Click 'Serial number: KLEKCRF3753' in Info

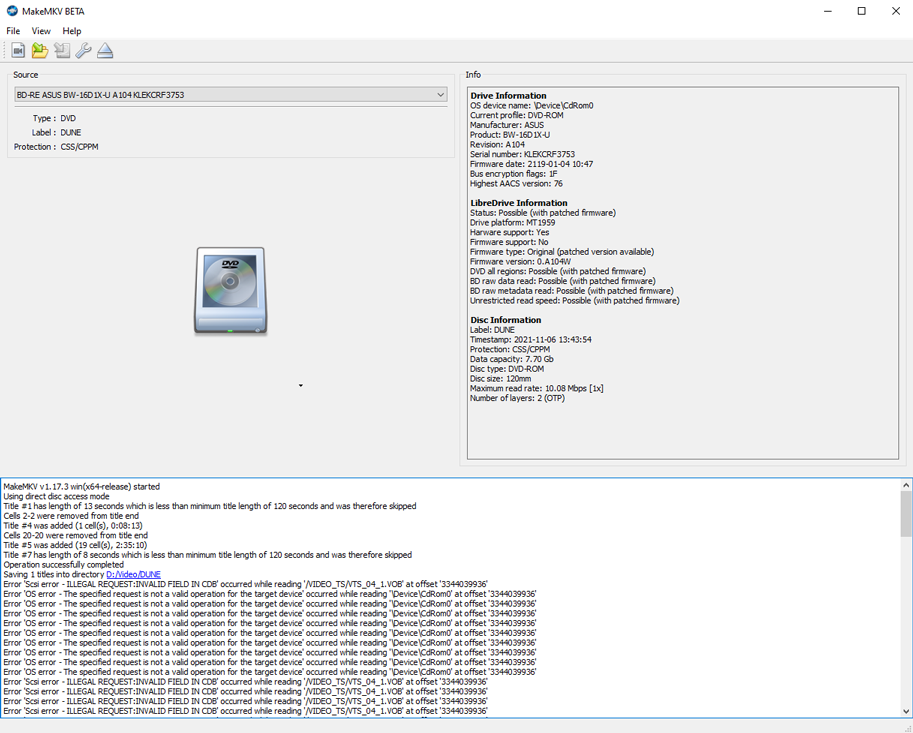click(x=522, y=154)
